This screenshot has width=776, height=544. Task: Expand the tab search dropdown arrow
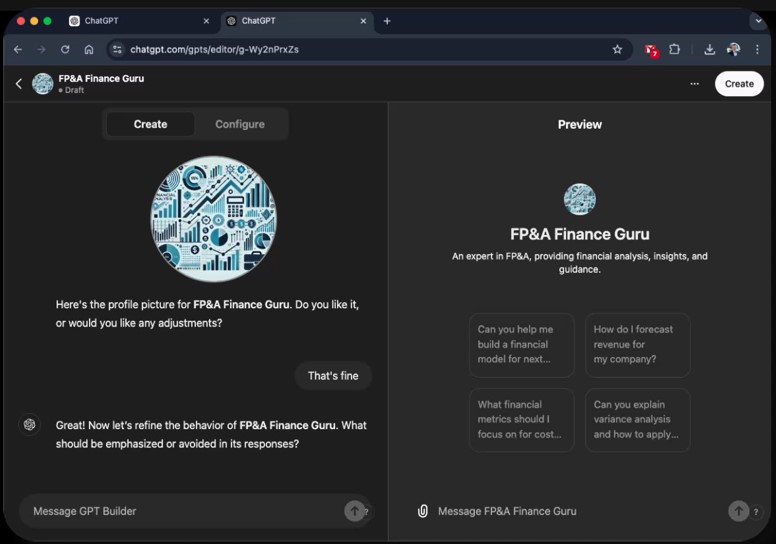pyautogui.click(x=757, y=21)
